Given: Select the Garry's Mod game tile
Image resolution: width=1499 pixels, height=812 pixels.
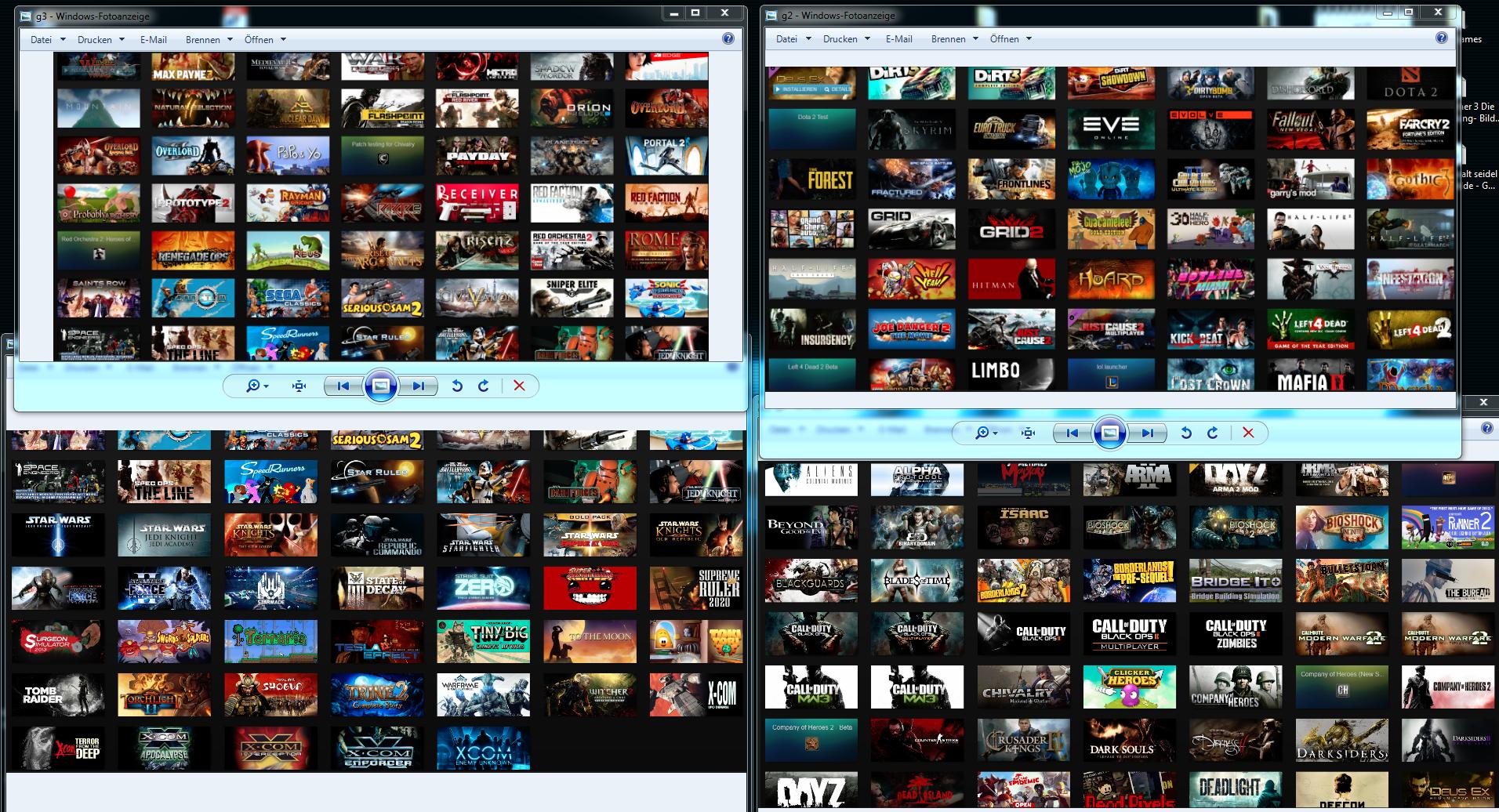Looking at the screenshot, I should [x=1310, y=179].
